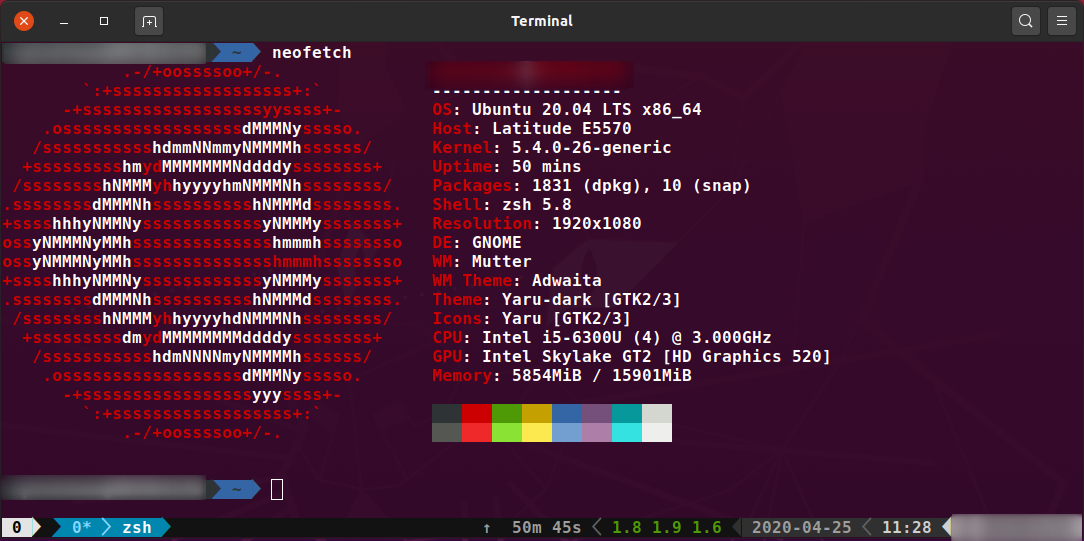Minimize the Terminal window
Viewport: 1084px width, 541px height.
click(x=65, y=21)
